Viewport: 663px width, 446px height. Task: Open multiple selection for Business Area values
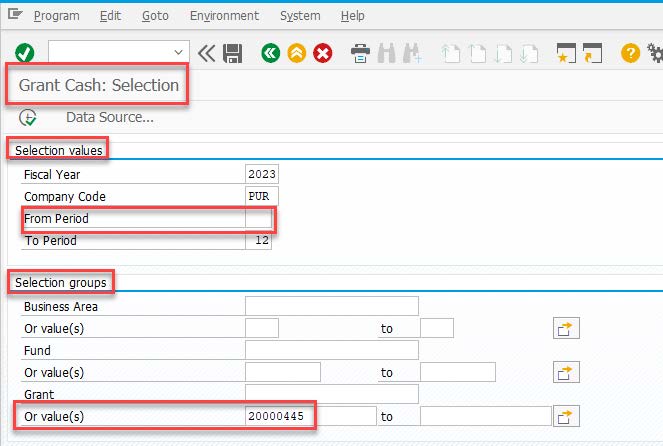coord(566,328)
